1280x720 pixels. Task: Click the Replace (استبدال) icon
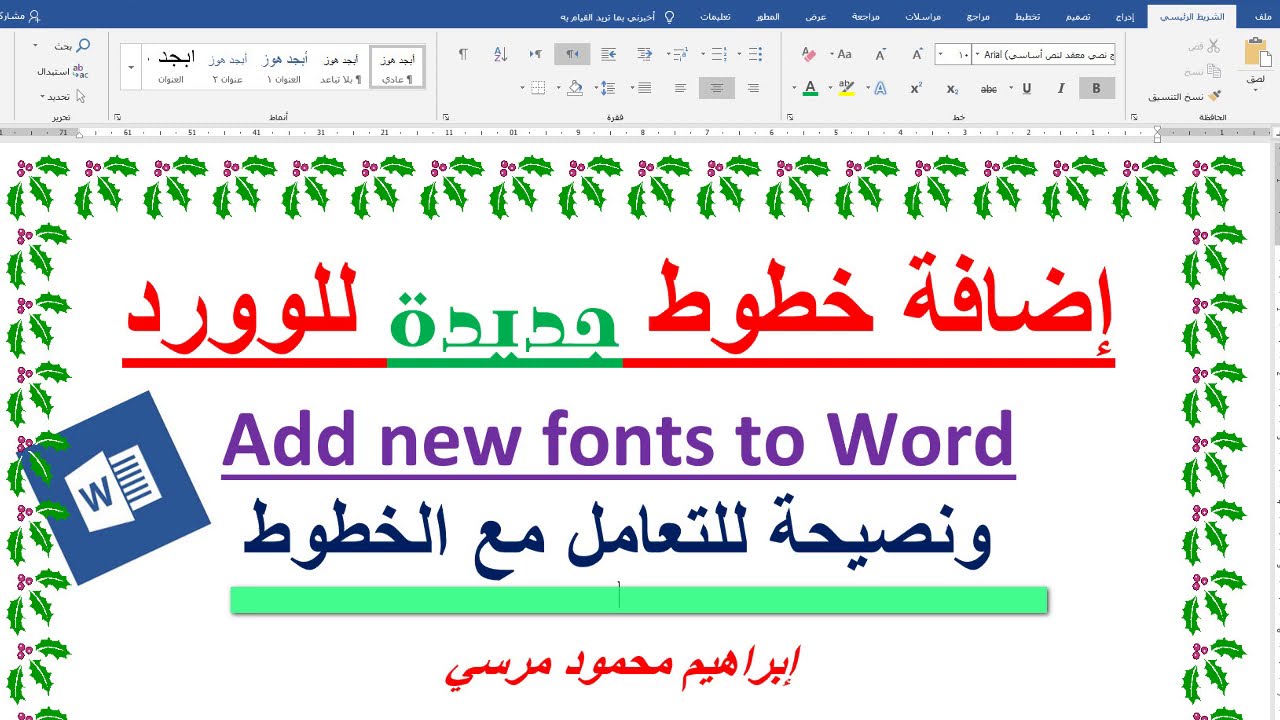(81, 71)
